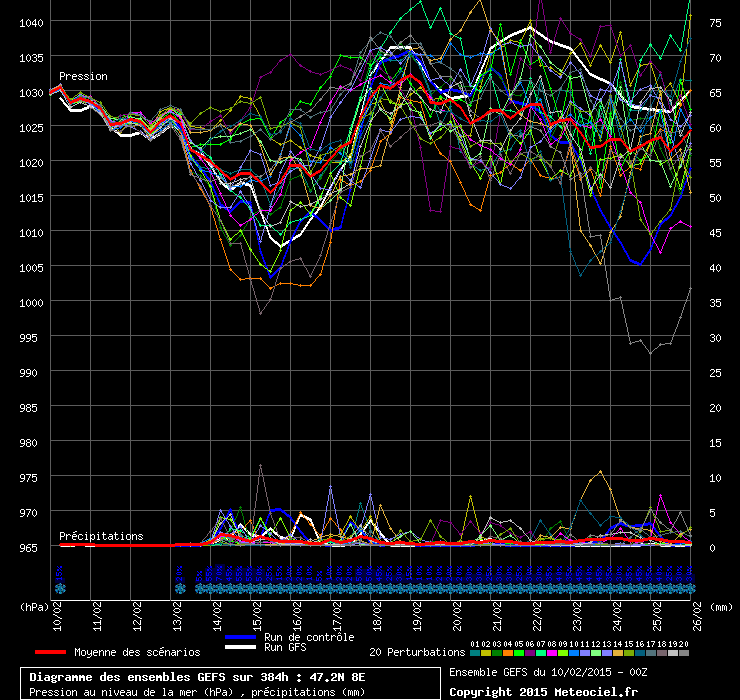Select perturbation 20 gray legend swatch

point(684,653)
